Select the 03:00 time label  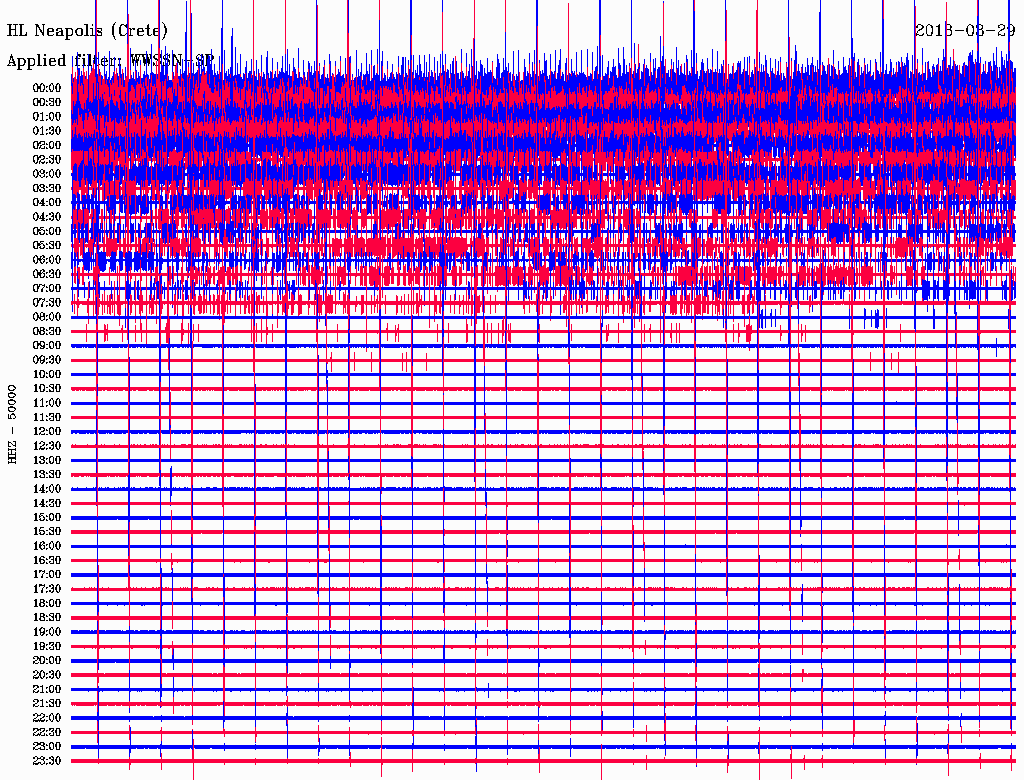click(47, 174)
